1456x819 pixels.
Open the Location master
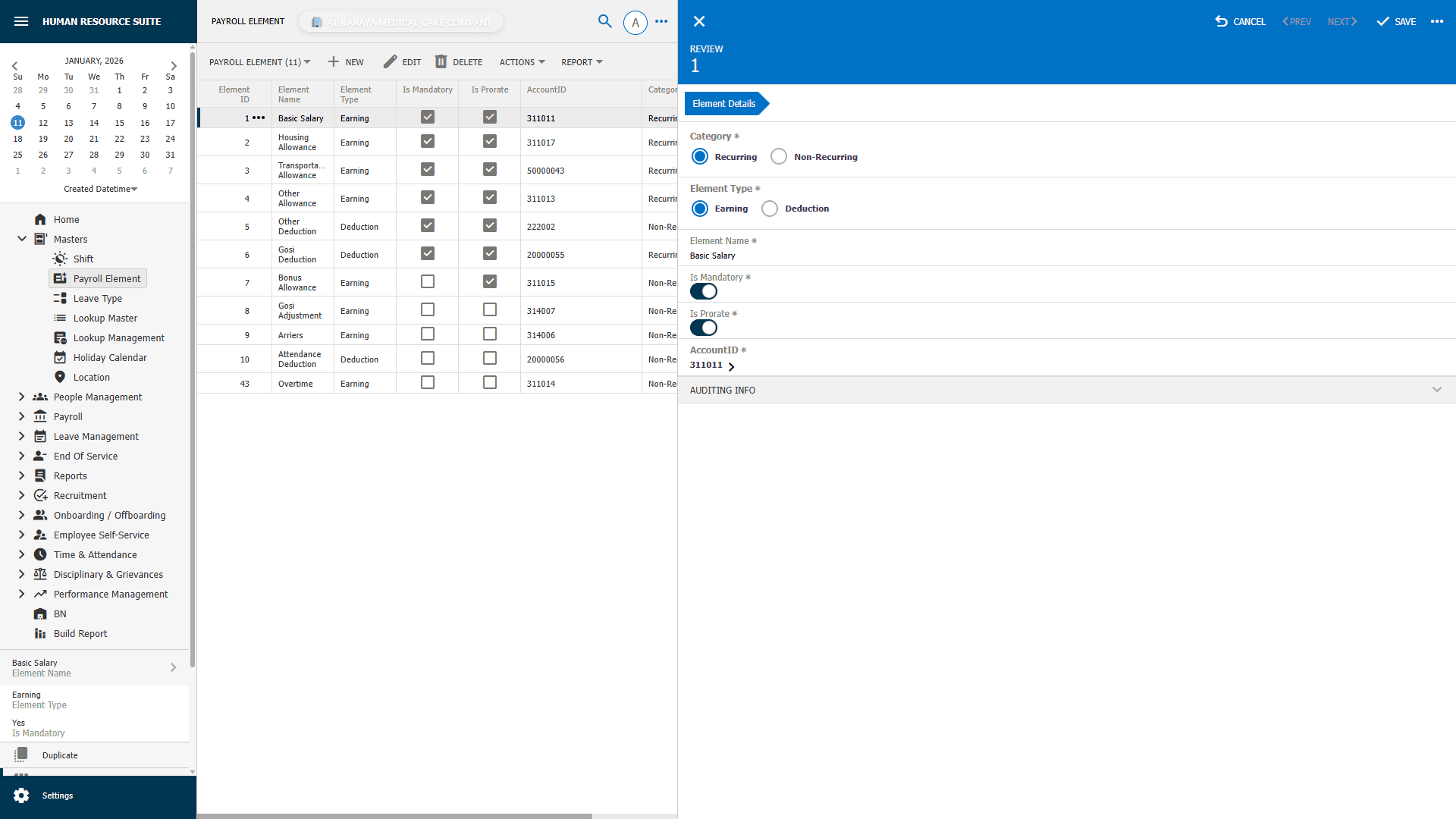click(x=91, y=377)
